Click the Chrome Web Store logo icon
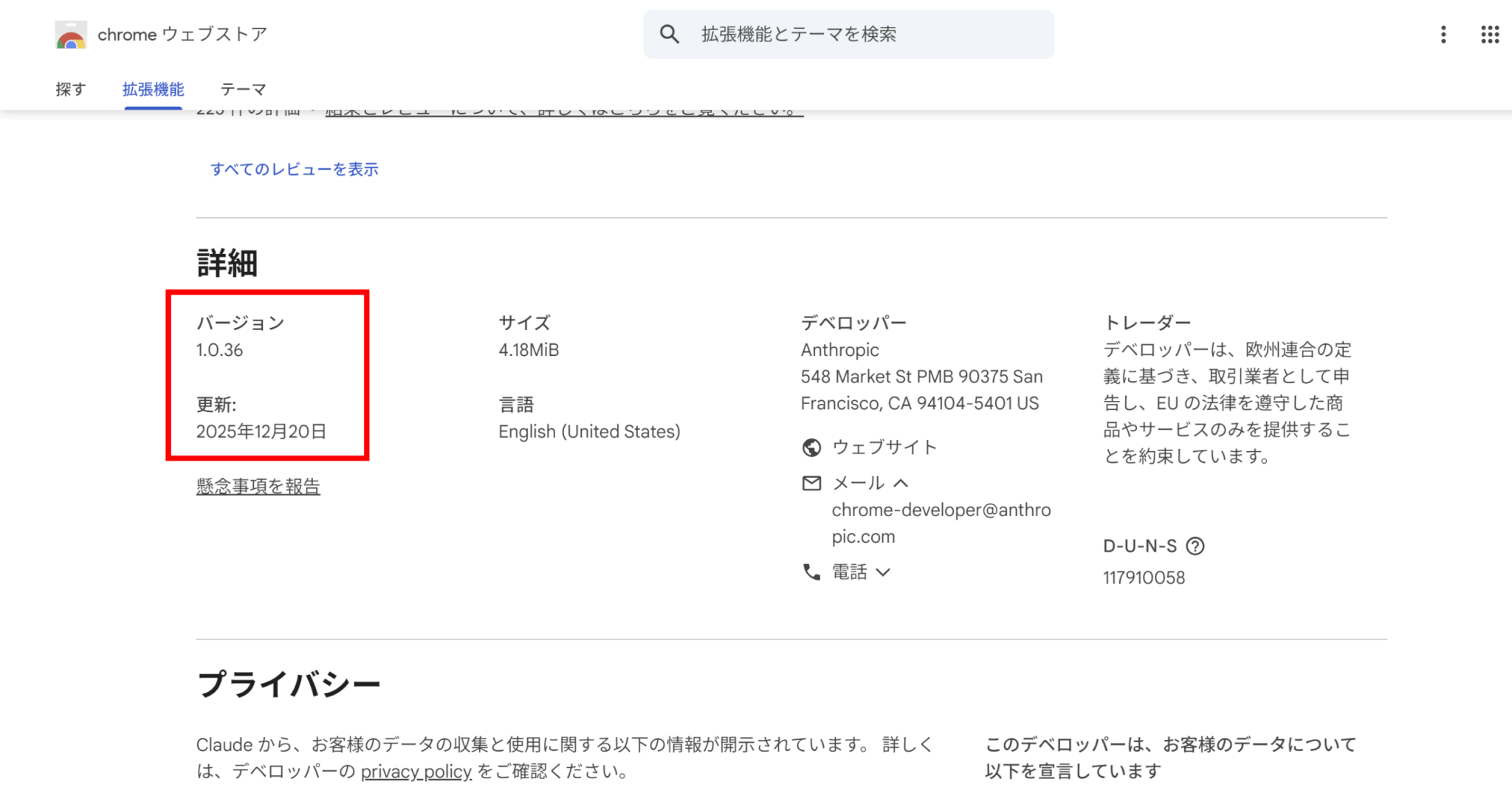Screen dimensions: 1512x796 (71, 35)
